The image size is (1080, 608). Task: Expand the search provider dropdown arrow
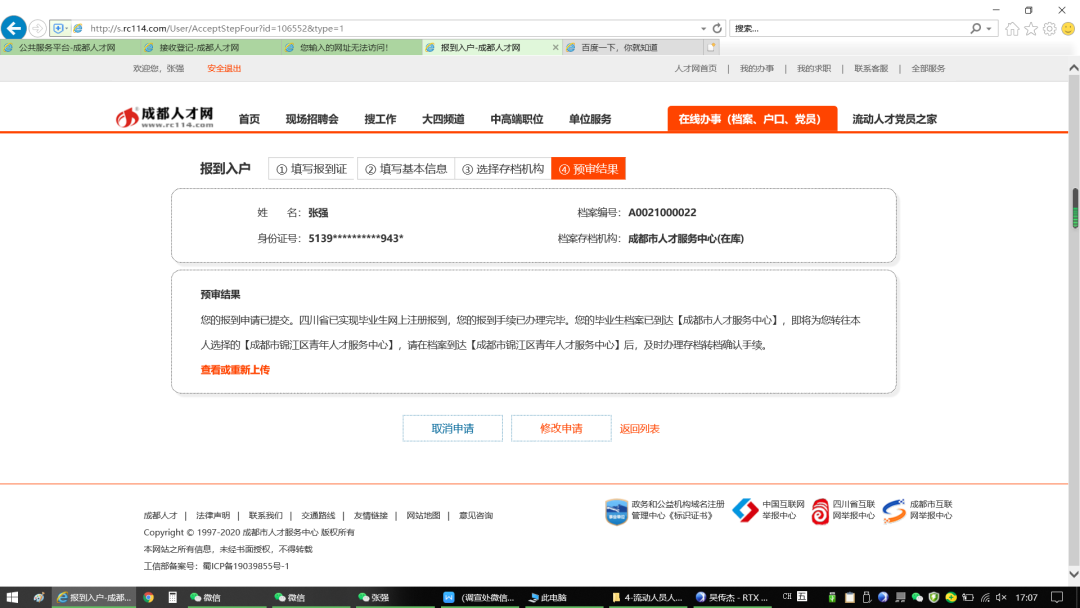[x=989, y=28]
